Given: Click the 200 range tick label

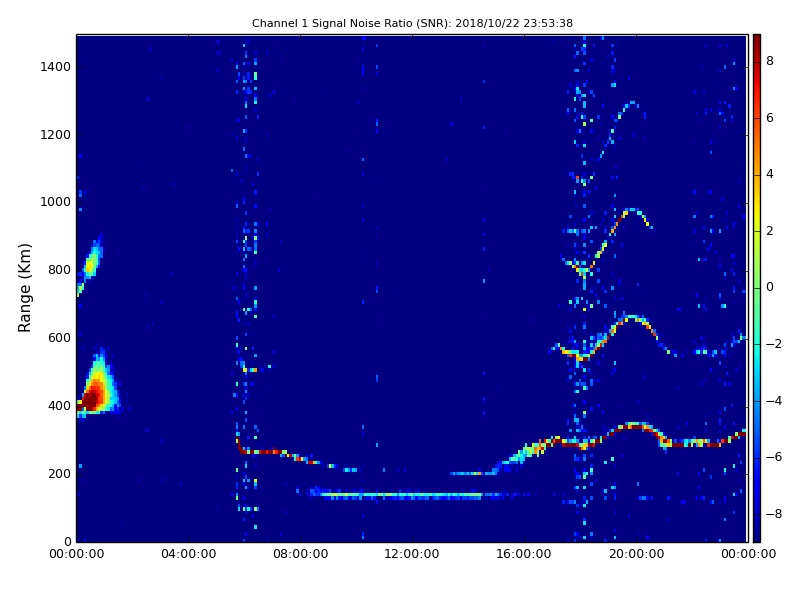Looking at the screenshot, I should tap(59, 473).
